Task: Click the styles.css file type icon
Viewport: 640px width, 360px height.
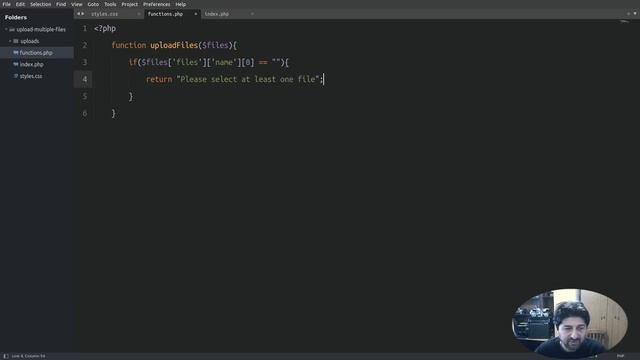Action: coord(16,76)
